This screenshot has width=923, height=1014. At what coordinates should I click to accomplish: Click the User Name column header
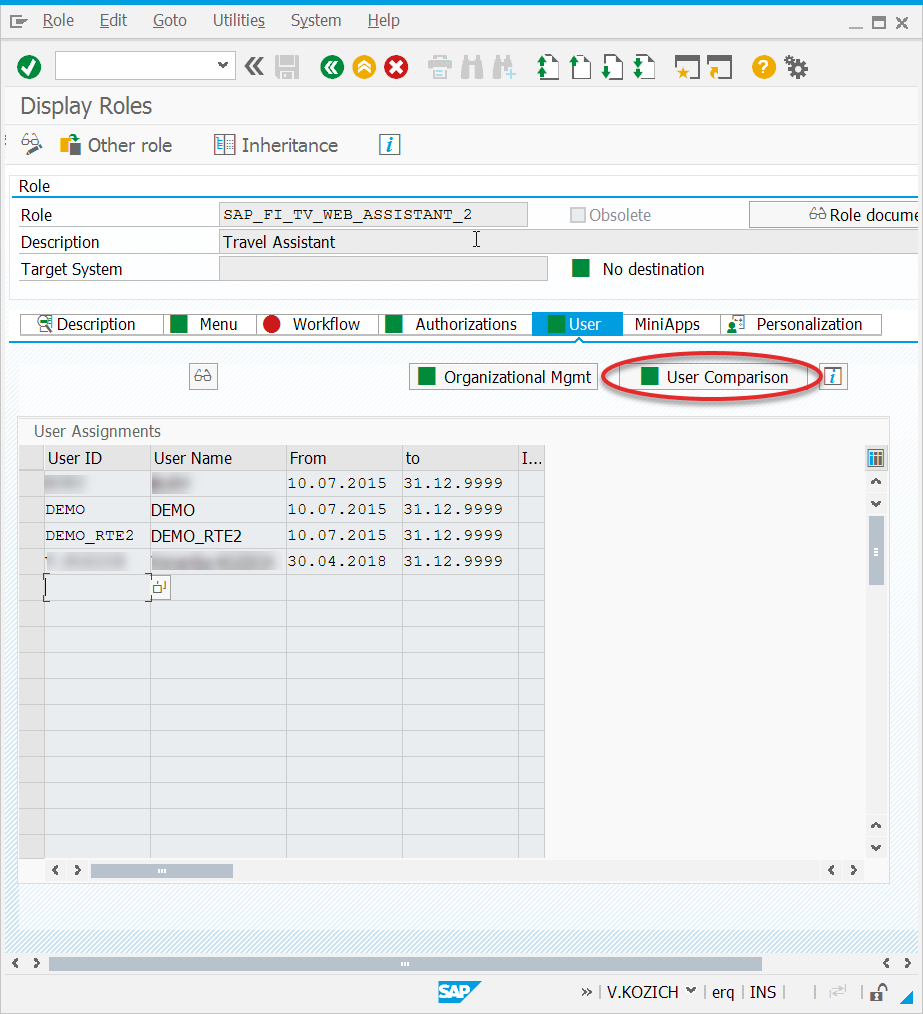tap(219, 458)
